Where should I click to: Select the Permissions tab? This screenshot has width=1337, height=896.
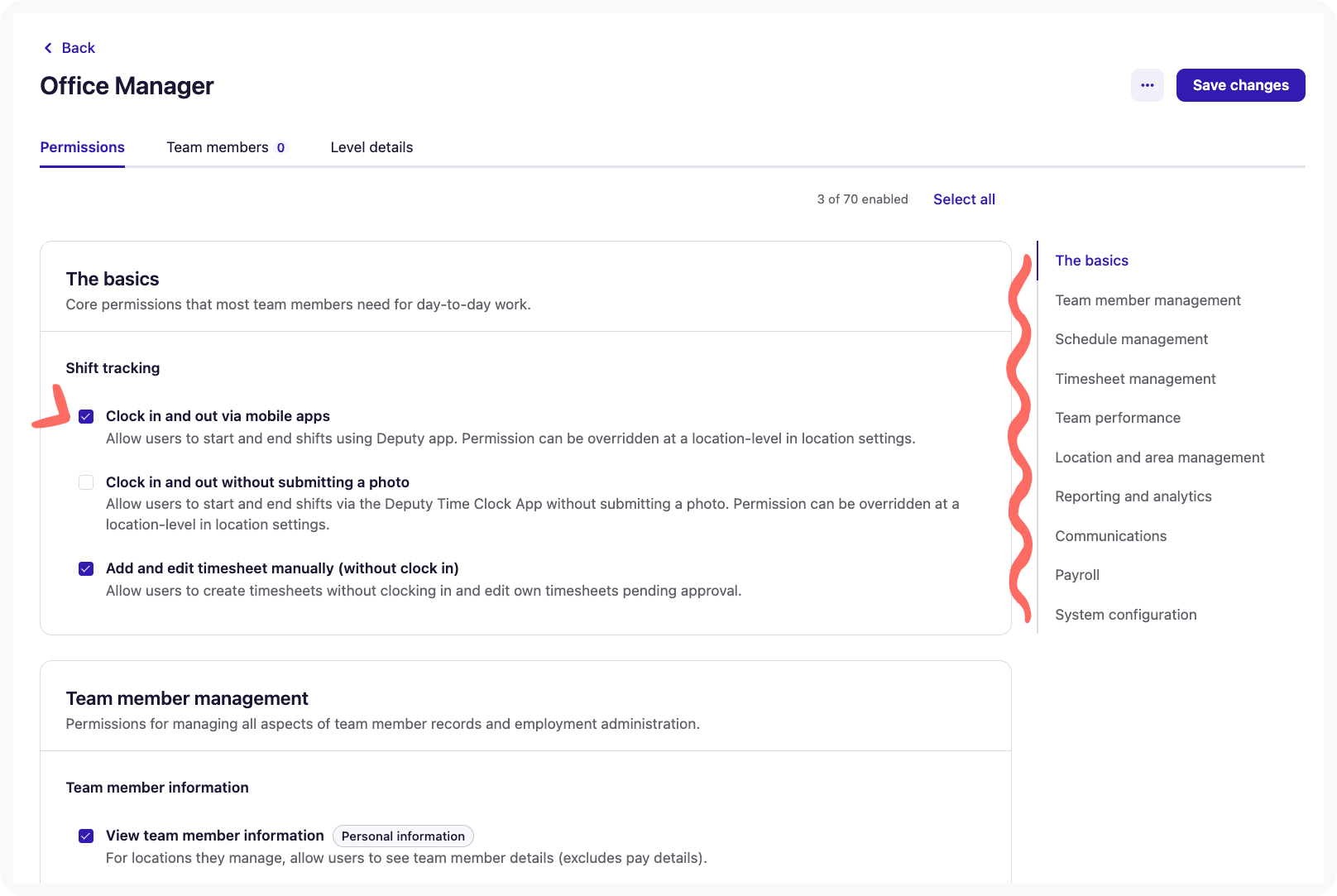point(82,147)
